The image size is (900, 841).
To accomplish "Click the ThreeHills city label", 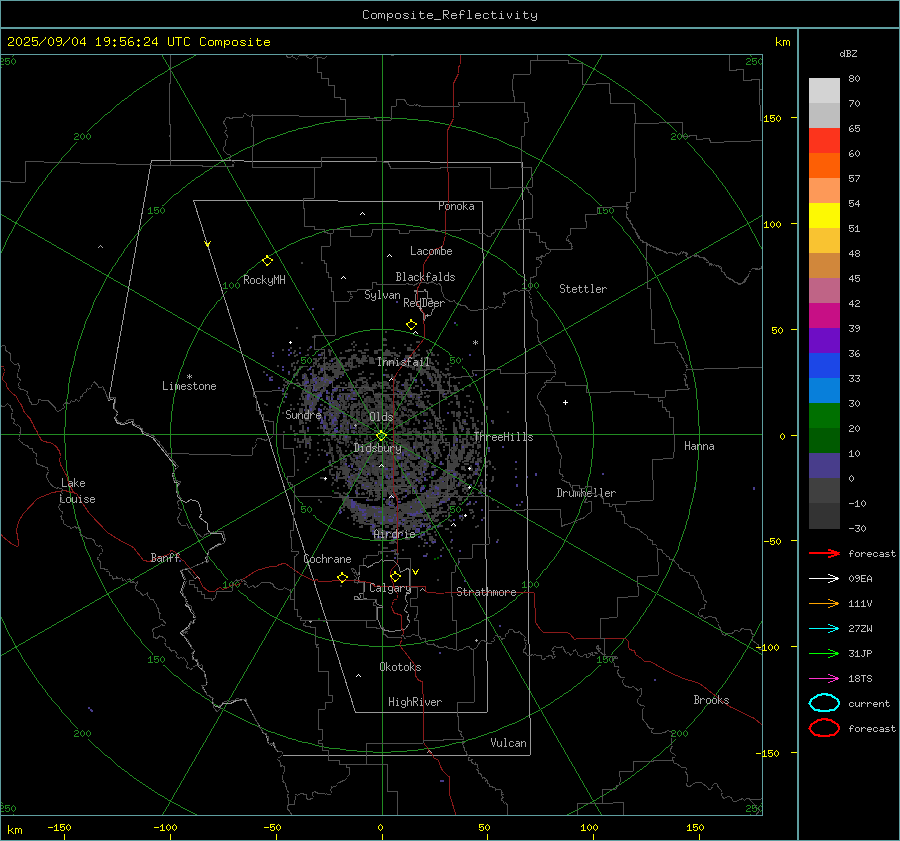I will pyautogui.click(x=503, y=437).
